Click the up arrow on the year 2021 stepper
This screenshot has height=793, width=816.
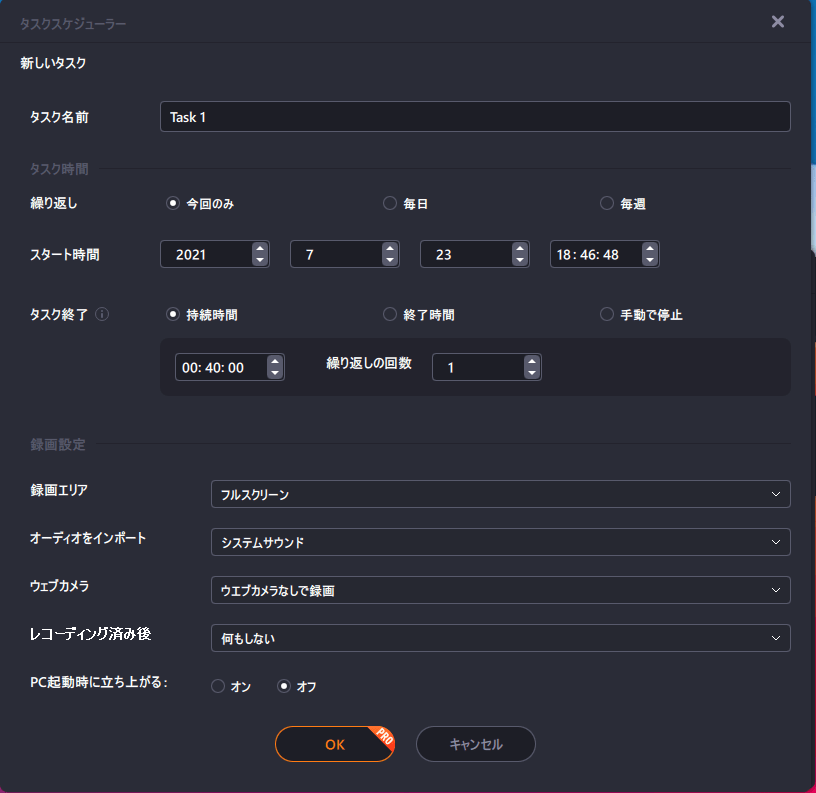261,248
